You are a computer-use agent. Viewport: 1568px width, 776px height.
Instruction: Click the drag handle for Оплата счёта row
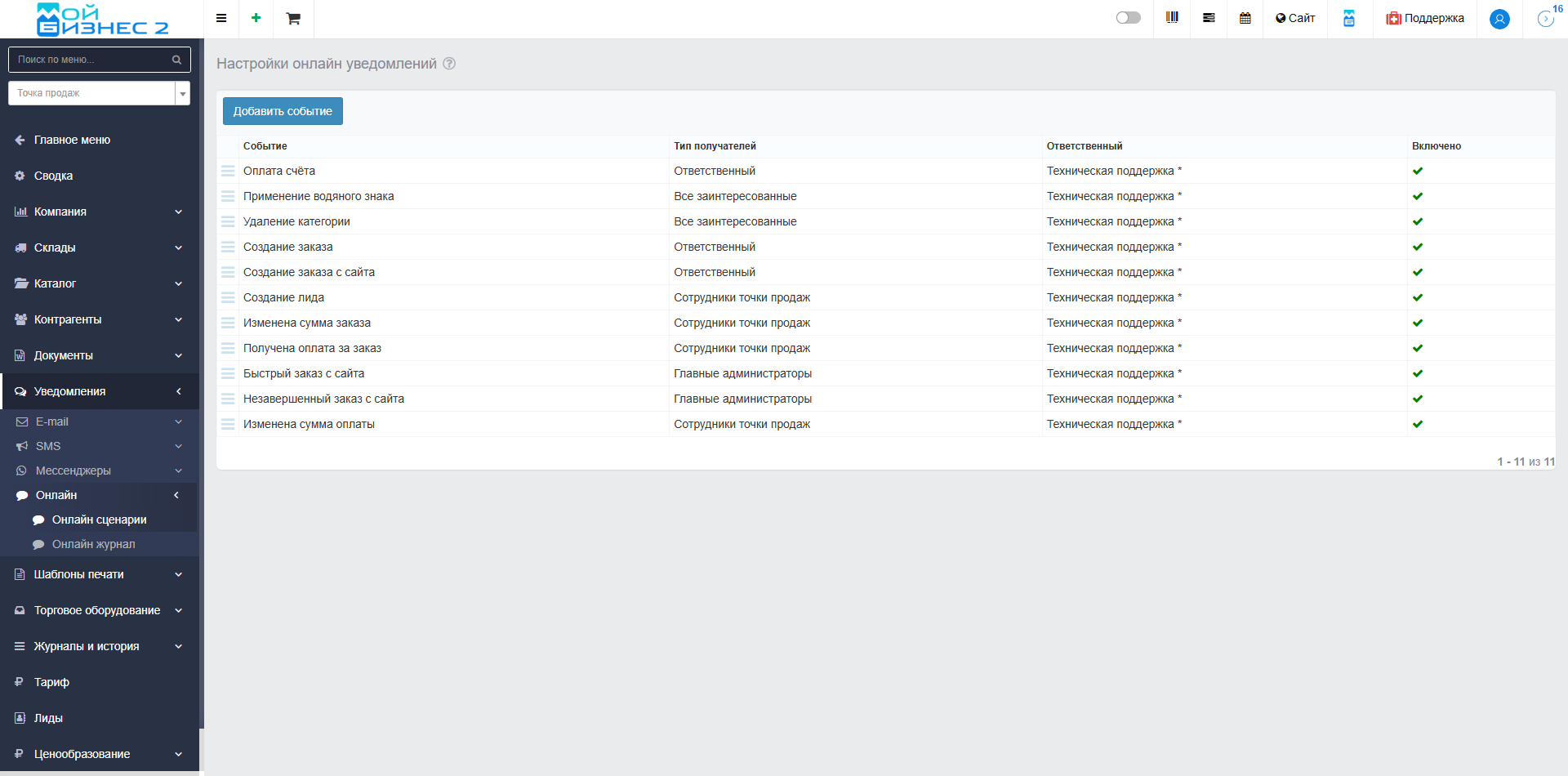(x=228, y=171)
